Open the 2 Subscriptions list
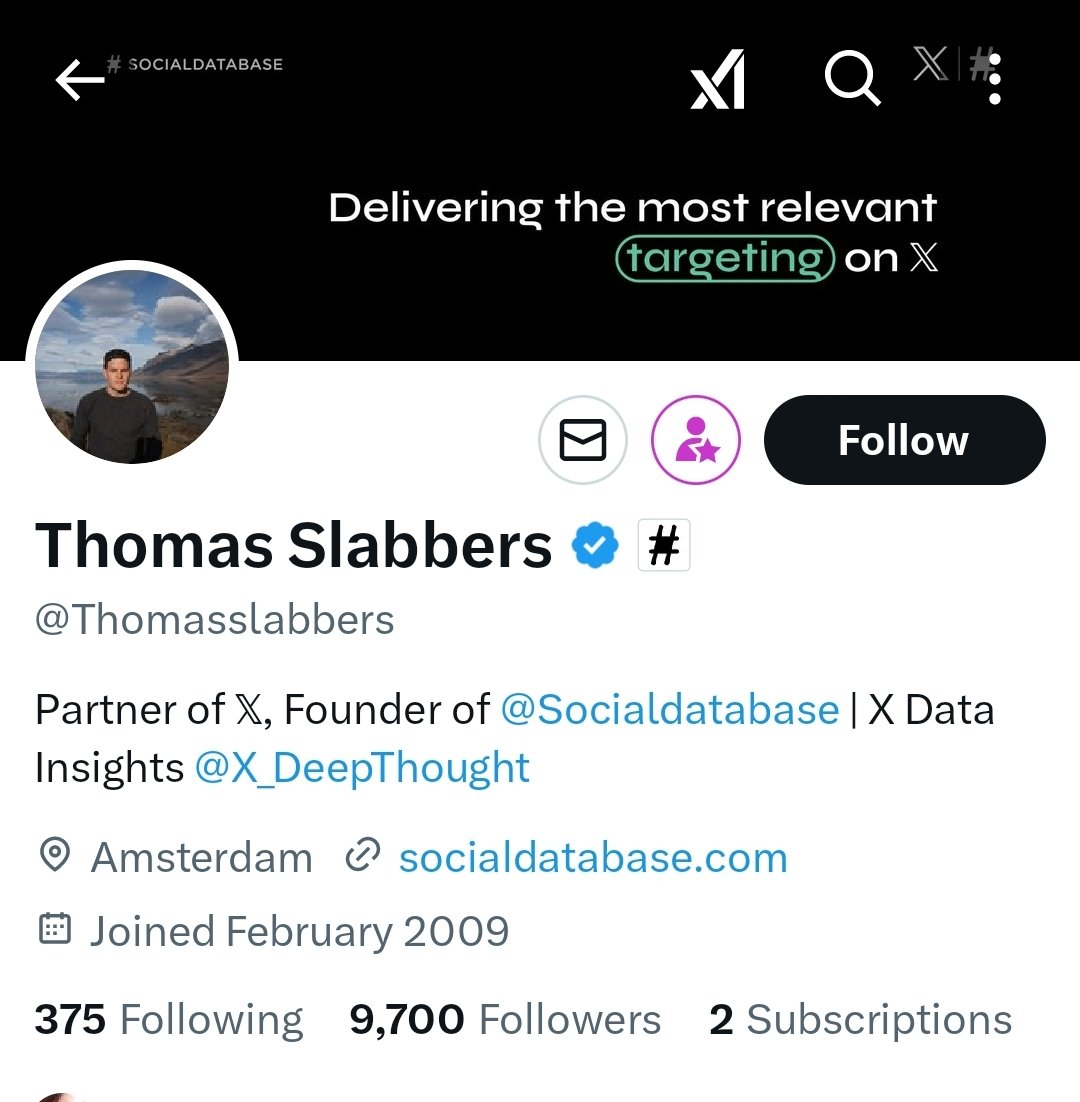1080x1102 pixels. pyautogui.click(x=860, y=1020)
